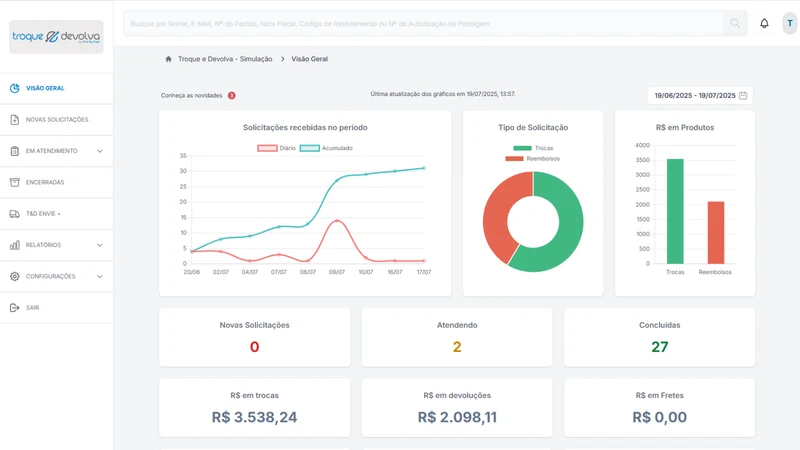Select Sair to log out
The height and width of the screenshot is (450, 800).
pos(56,308)
